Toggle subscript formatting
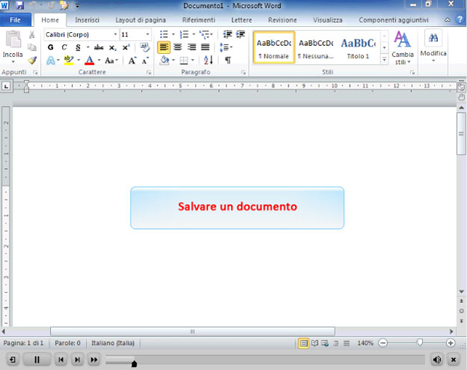The image size is (467, 370). click(x=113, y=48)
